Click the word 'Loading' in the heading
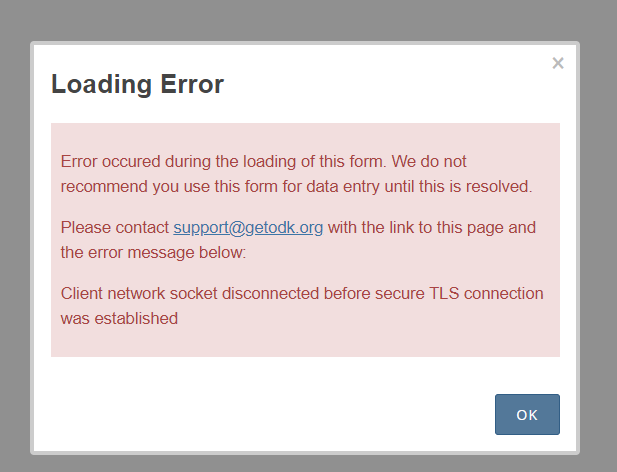The image size is (617, 472). click(x=102, y=85)
